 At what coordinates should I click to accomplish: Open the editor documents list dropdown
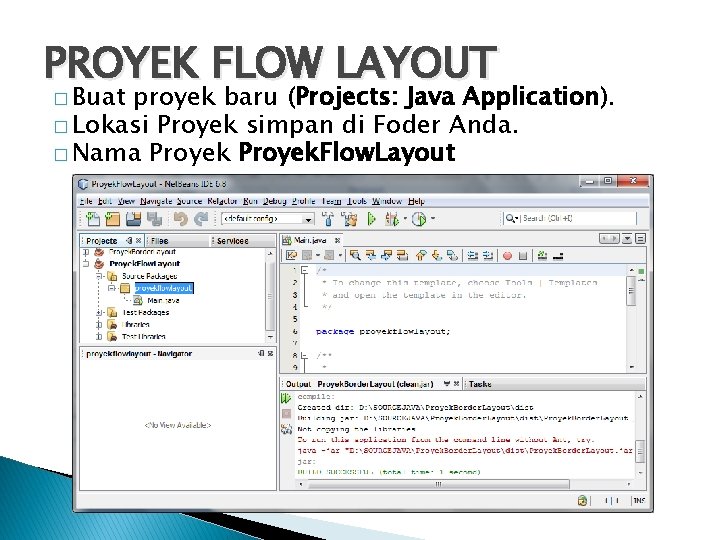click(x=627, y=239)
